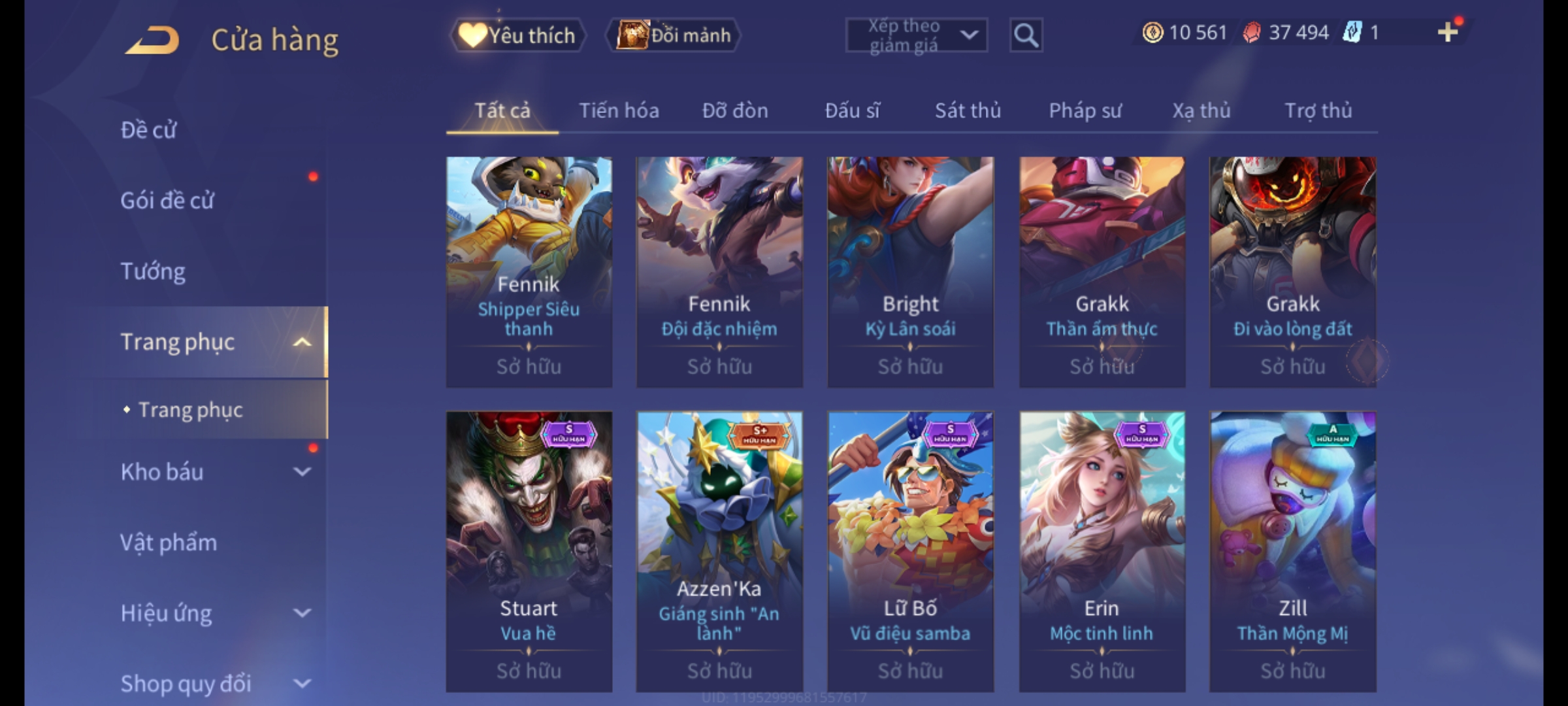The image size is (1568, 706).
Task: Select the Erin Mộc tinh linh skin card
Action: click(1102, 552)
